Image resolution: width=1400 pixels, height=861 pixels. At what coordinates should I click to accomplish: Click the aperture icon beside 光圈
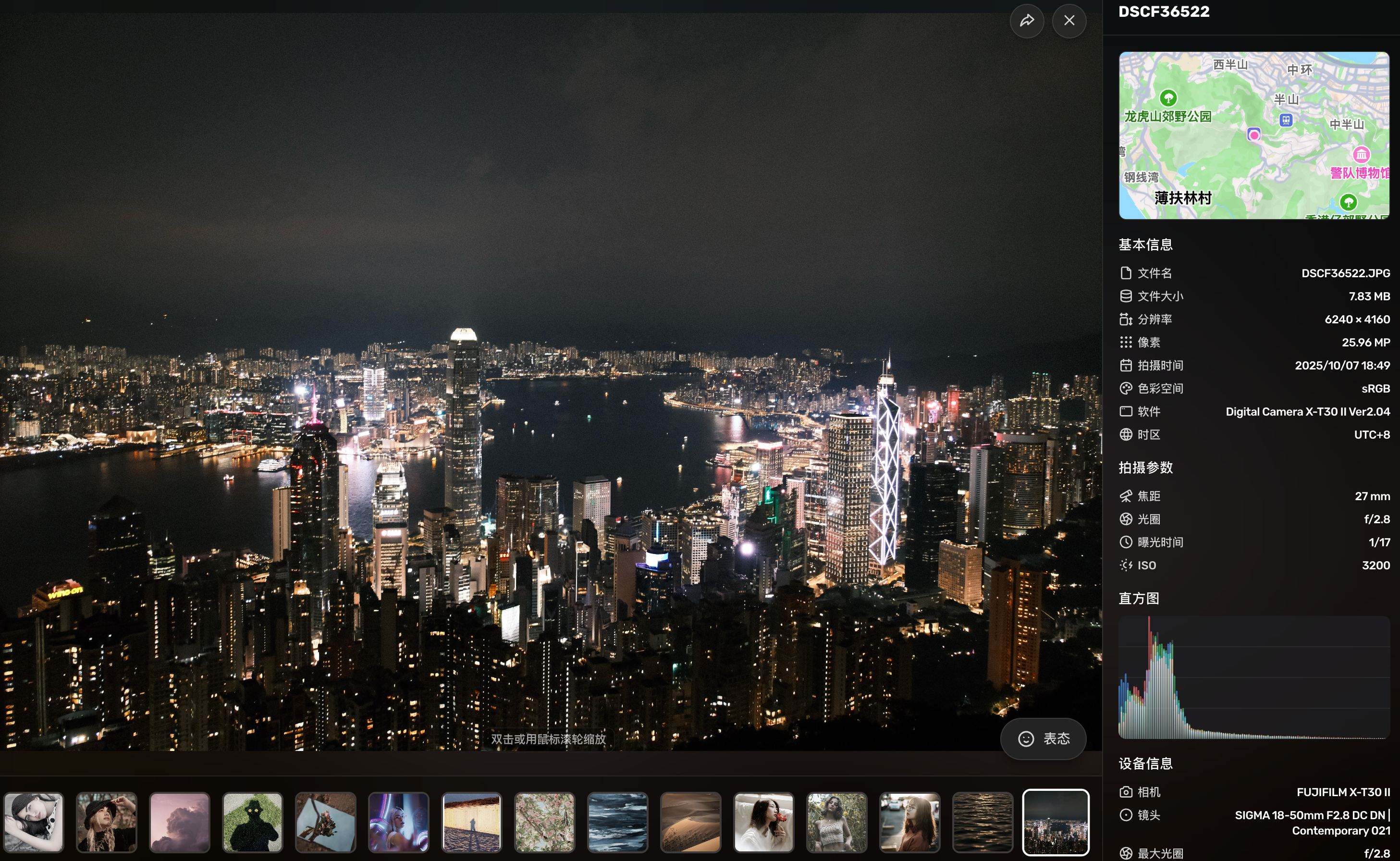[x=1126, y=519]
